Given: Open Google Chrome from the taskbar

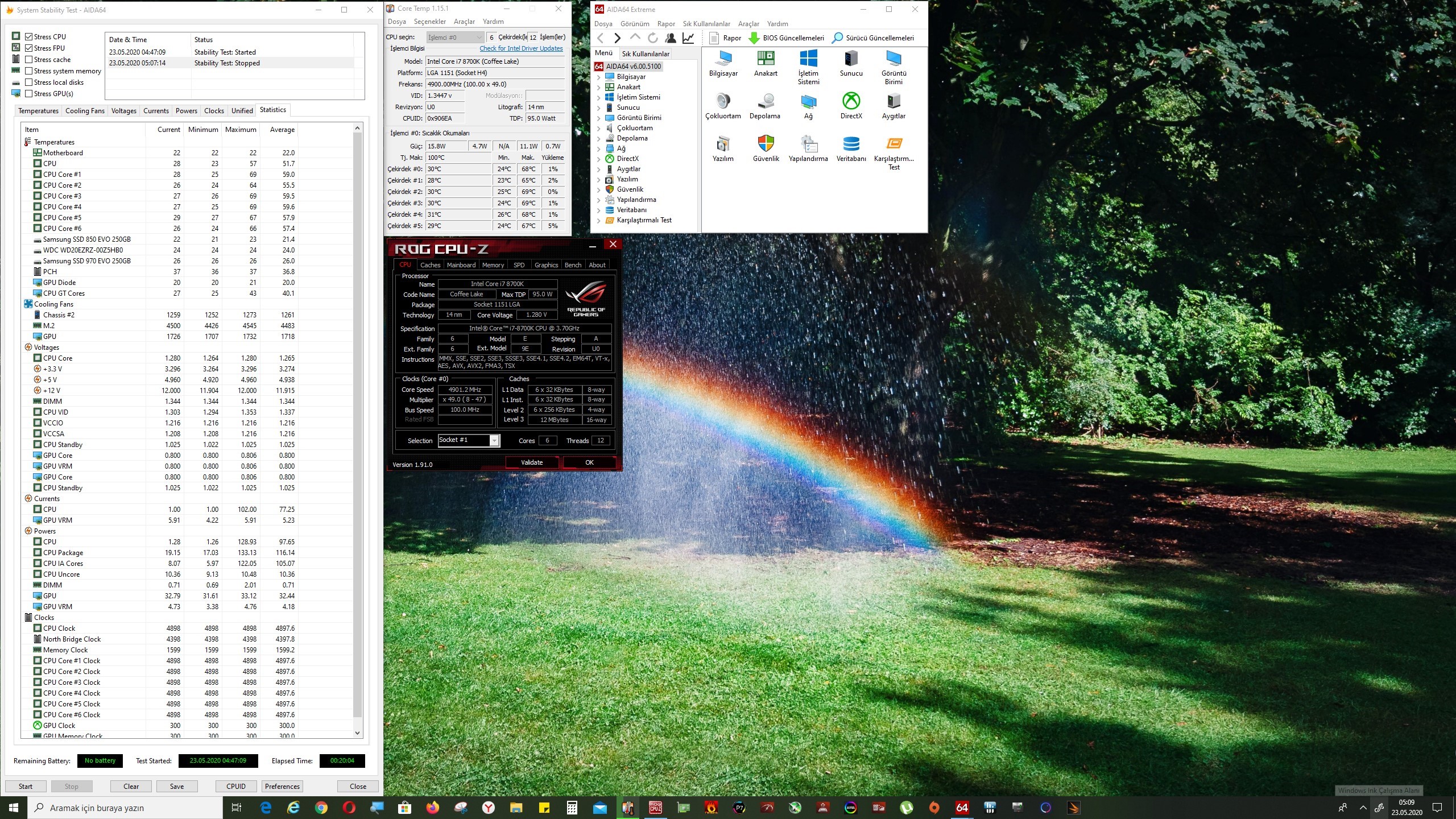Looking at the screenshot, I should coord(321,808).
